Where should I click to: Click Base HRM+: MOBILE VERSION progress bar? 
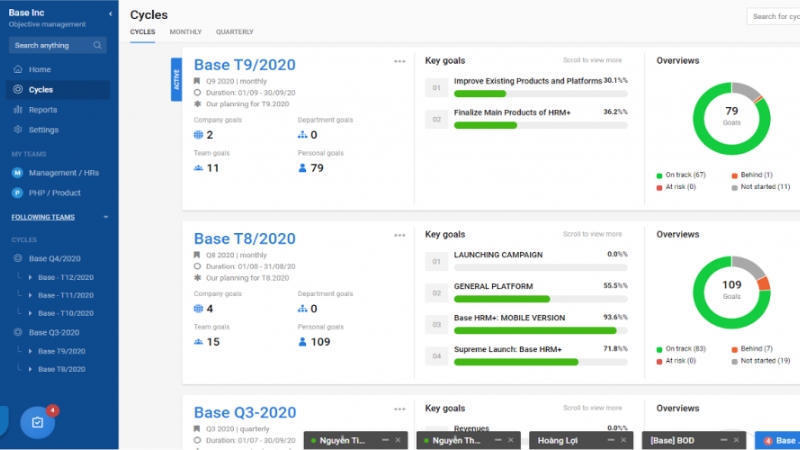click(541, 331)
